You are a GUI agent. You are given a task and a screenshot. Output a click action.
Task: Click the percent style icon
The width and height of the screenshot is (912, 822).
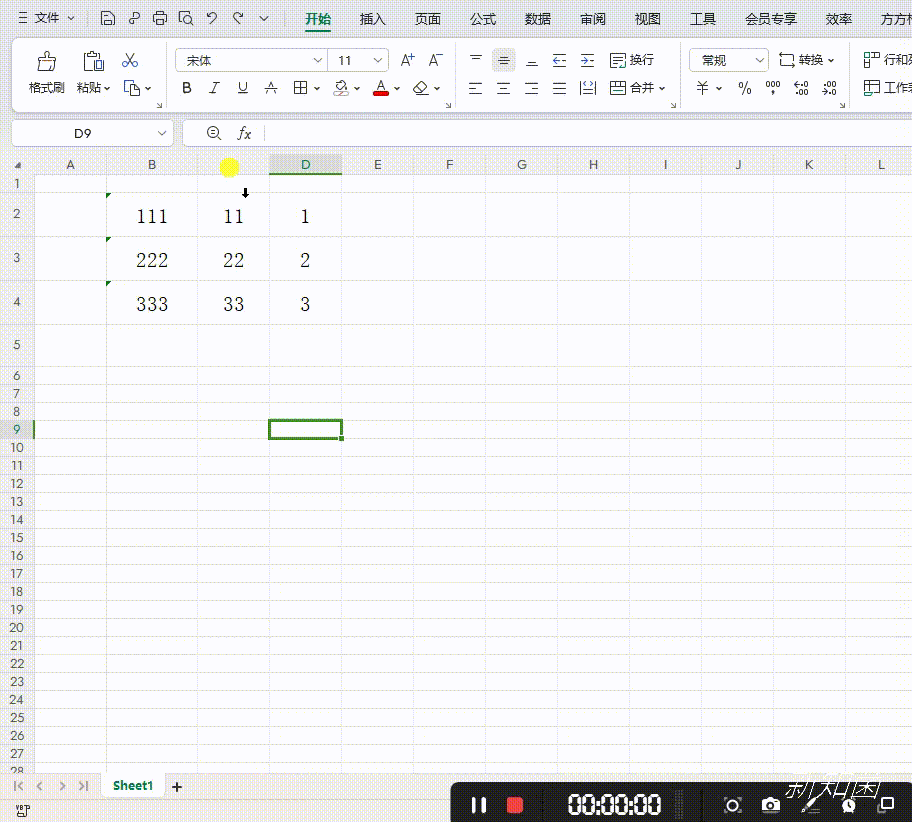point(744,88)
